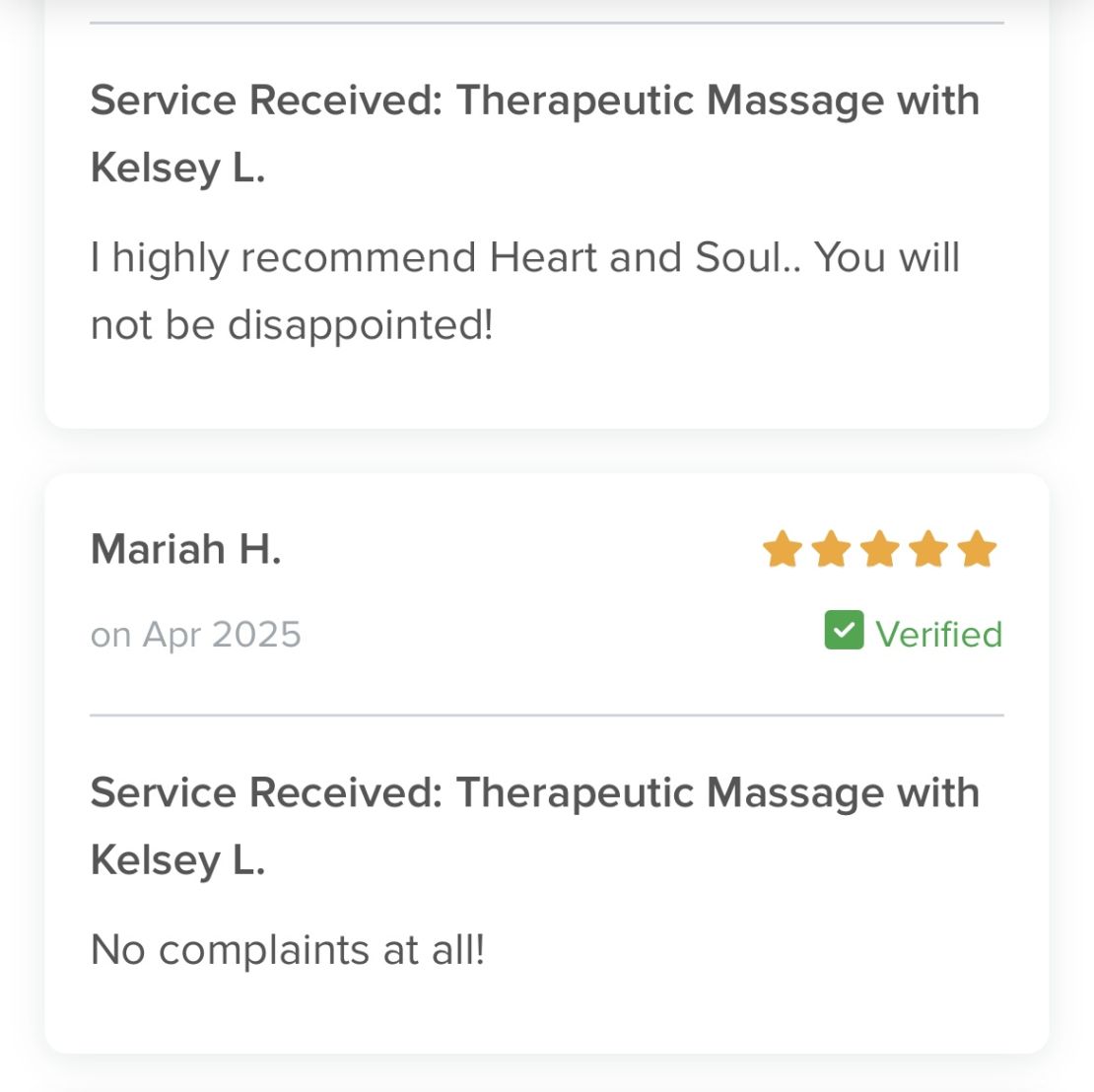Click "Kelsey L." in Mariah H.'s review

(x=177, y=860)
